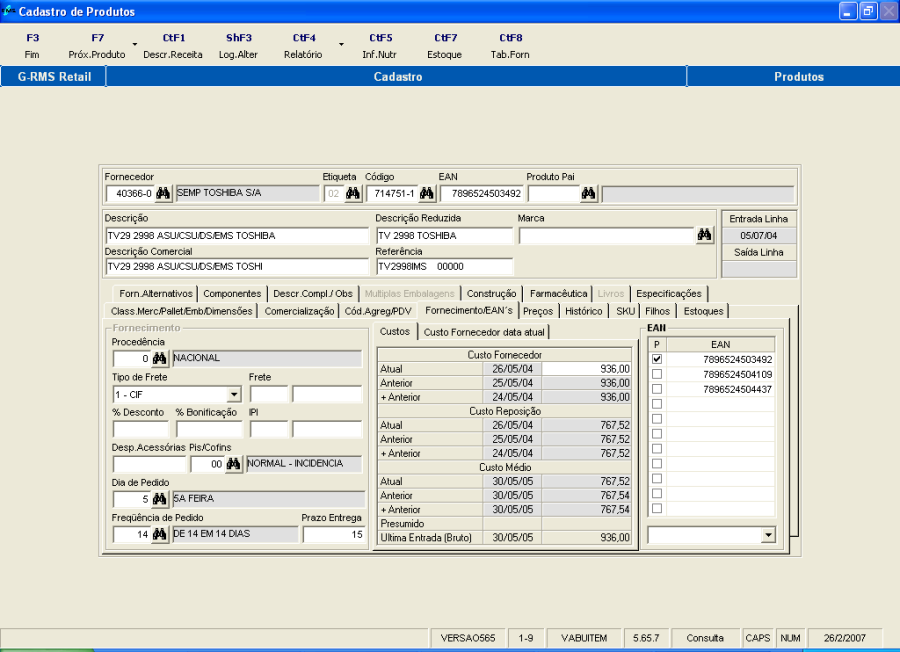900x652 pixels.
Task: Expand the combo box below EAN list
Action: click(x=769, y=535)
